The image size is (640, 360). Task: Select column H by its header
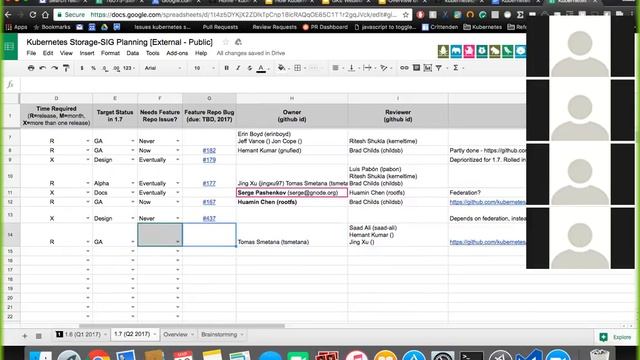292,98
